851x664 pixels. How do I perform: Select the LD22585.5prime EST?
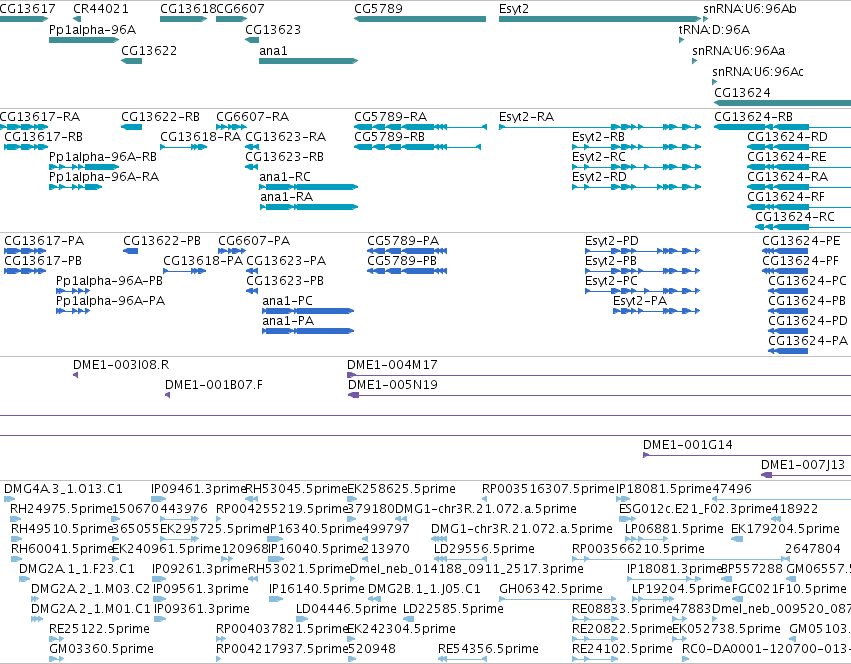(408, 619)
